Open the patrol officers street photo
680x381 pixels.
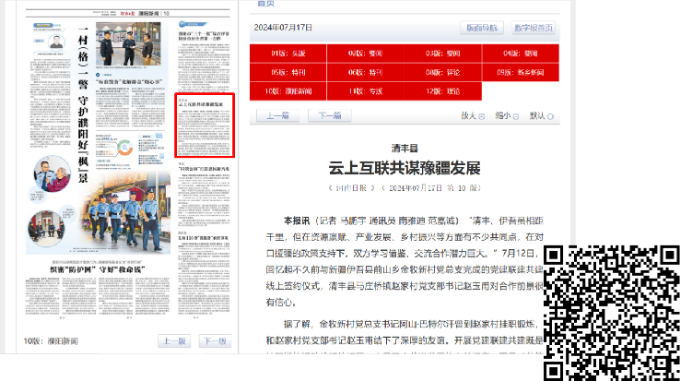(x=126, y=212)
